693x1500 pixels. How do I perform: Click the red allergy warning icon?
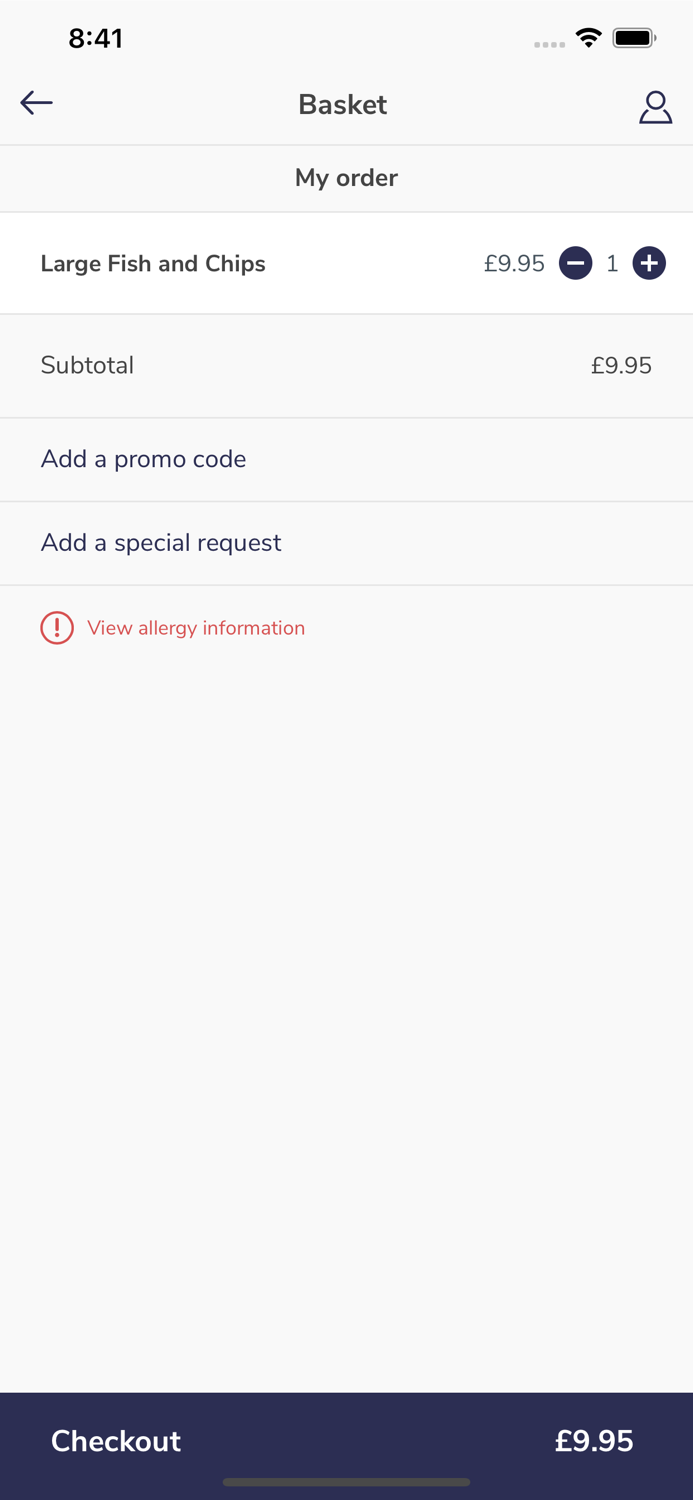tap(57, 628)
